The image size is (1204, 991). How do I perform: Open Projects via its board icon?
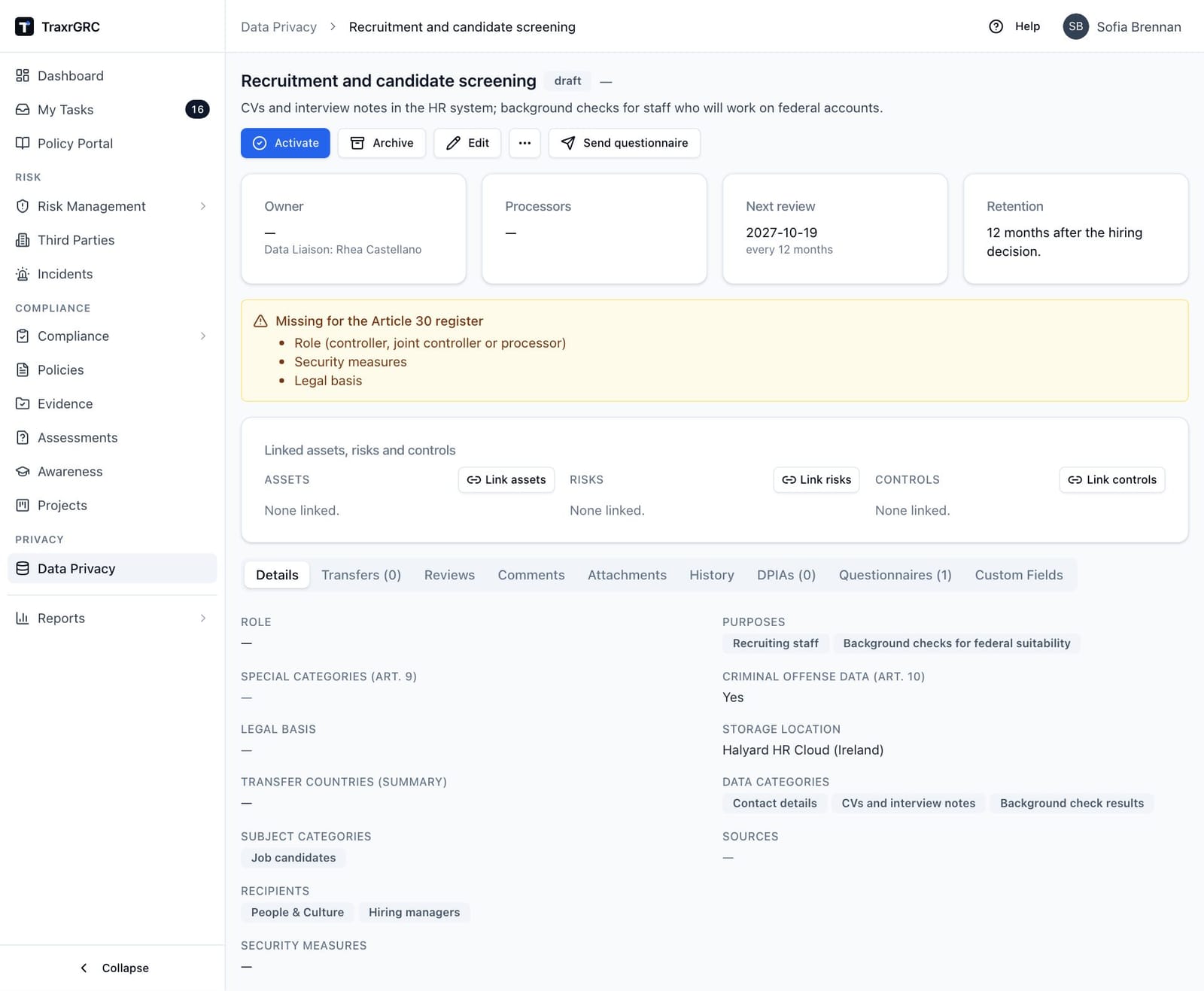tap(23, 505)
